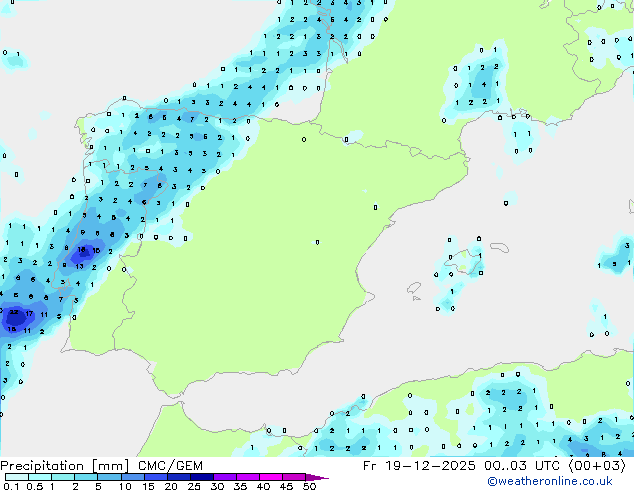Pick the 15–20 mm legend color box
The width and height of the screenshot is (634, 490).
[155, 477]
